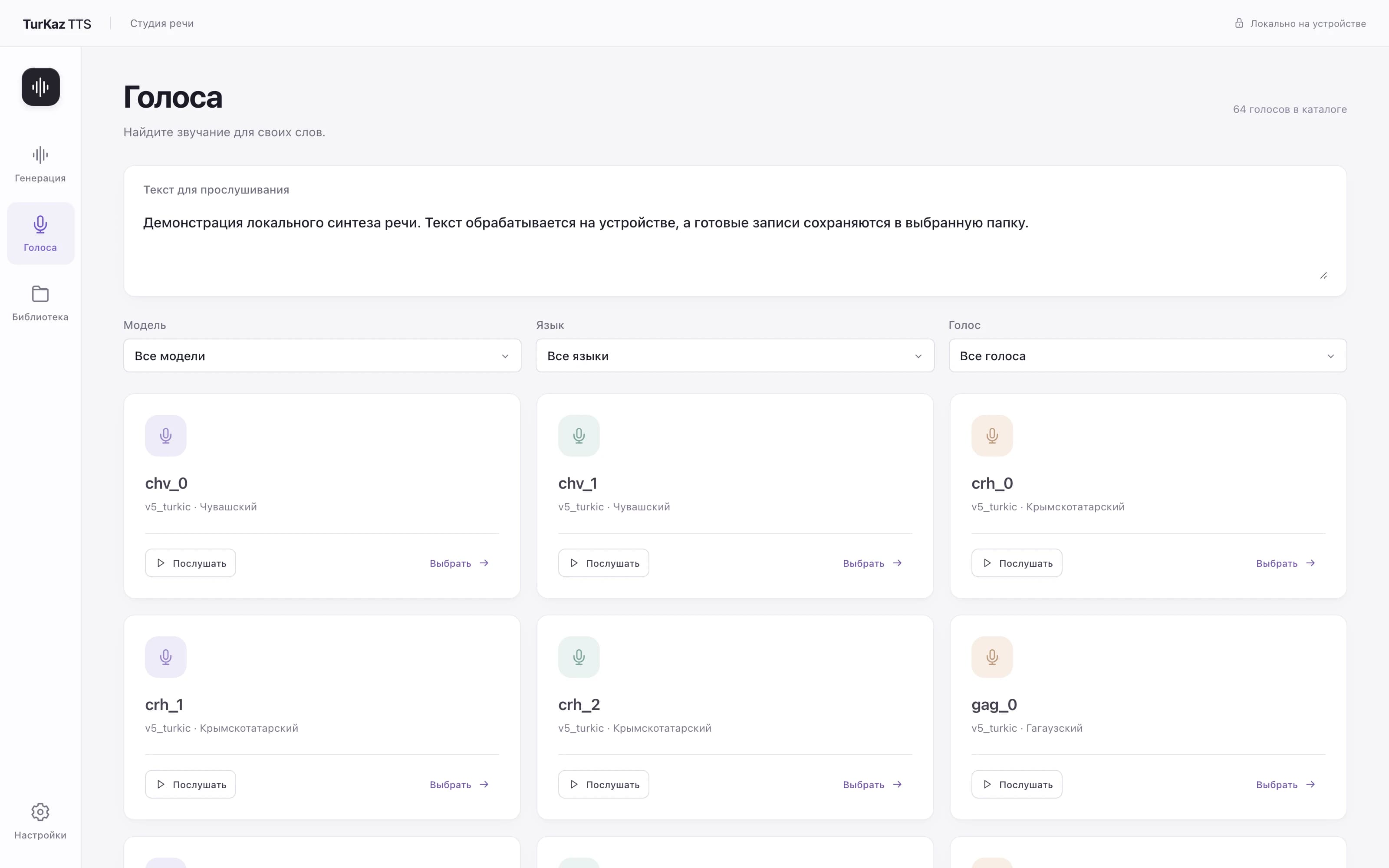The height and width of the screenshot is (868, 1389).
Task: Expand the Все модели dropdown
Action: coord(322,355)
